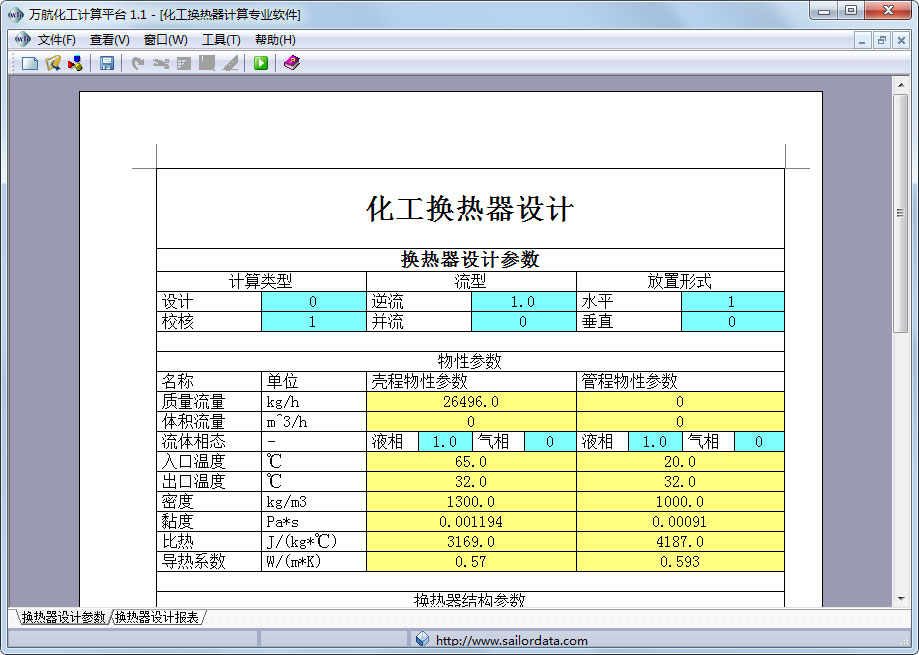Click the grayed-out undo arrow icon
The width and height of the screenshot is (919, 655).
(138, 63)
